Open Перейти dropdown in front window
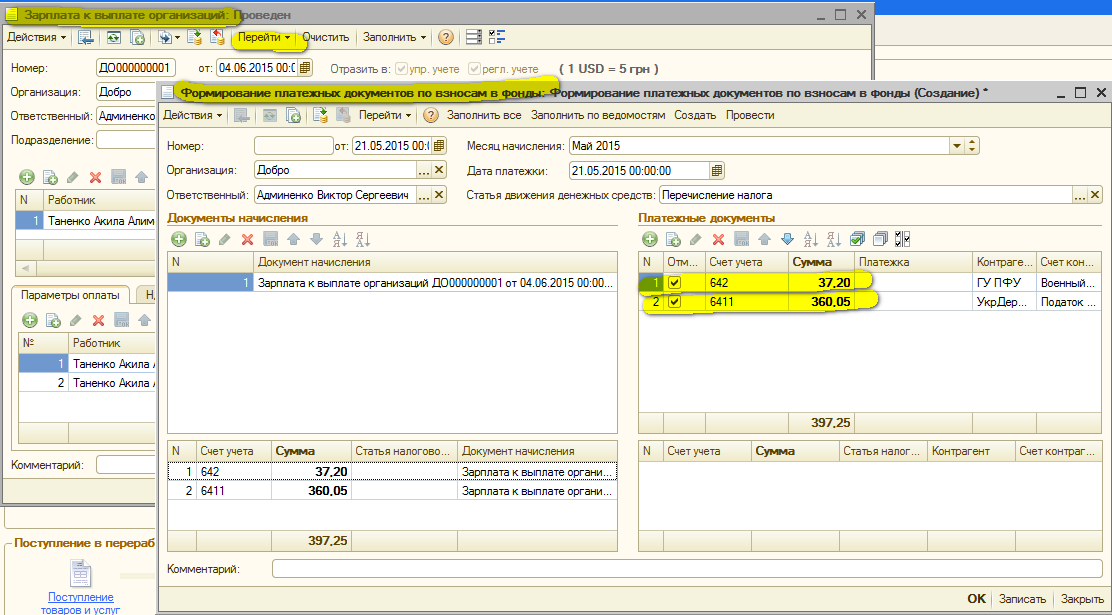 [x=385, y=115]
